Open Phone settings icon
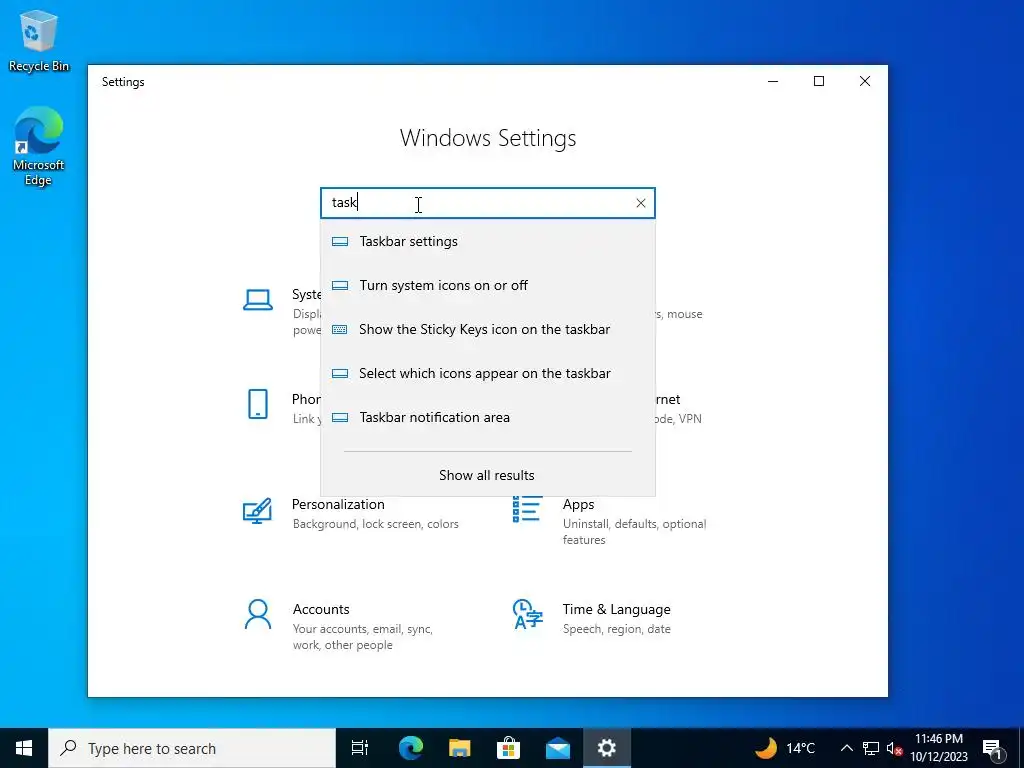This screenshot has width=1024, height=768. tap(258, 404)
